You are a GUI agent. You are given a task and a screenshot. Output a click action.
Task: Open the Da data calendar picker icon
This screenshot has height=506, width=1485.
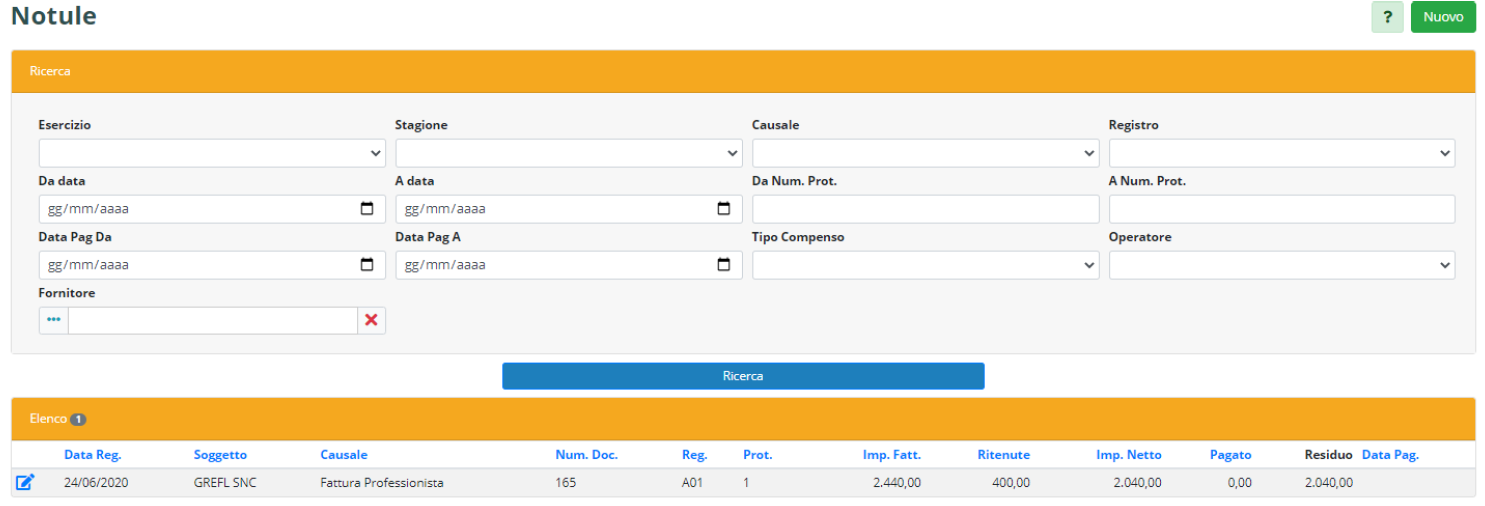[366, 209]
